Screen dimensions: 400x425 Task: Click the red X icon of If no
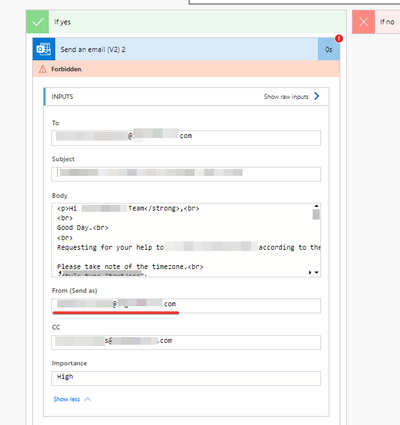tap(363, 22)
